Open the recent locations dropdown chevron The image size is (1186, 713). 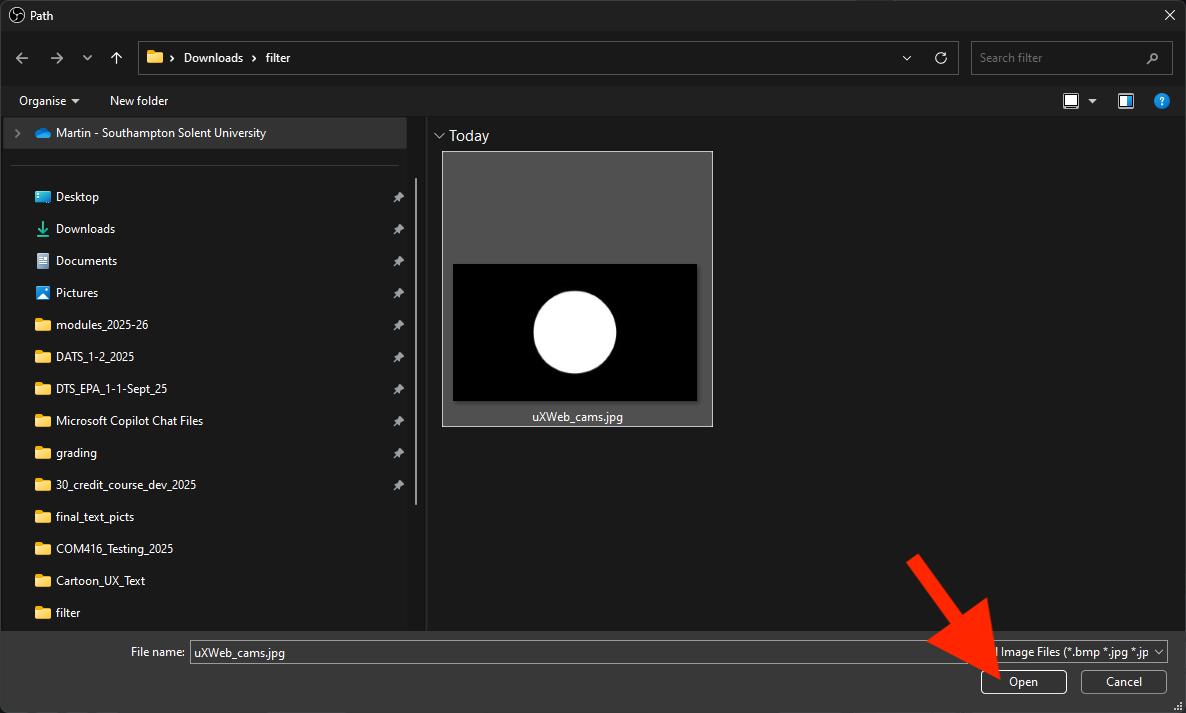click(88, 58)
